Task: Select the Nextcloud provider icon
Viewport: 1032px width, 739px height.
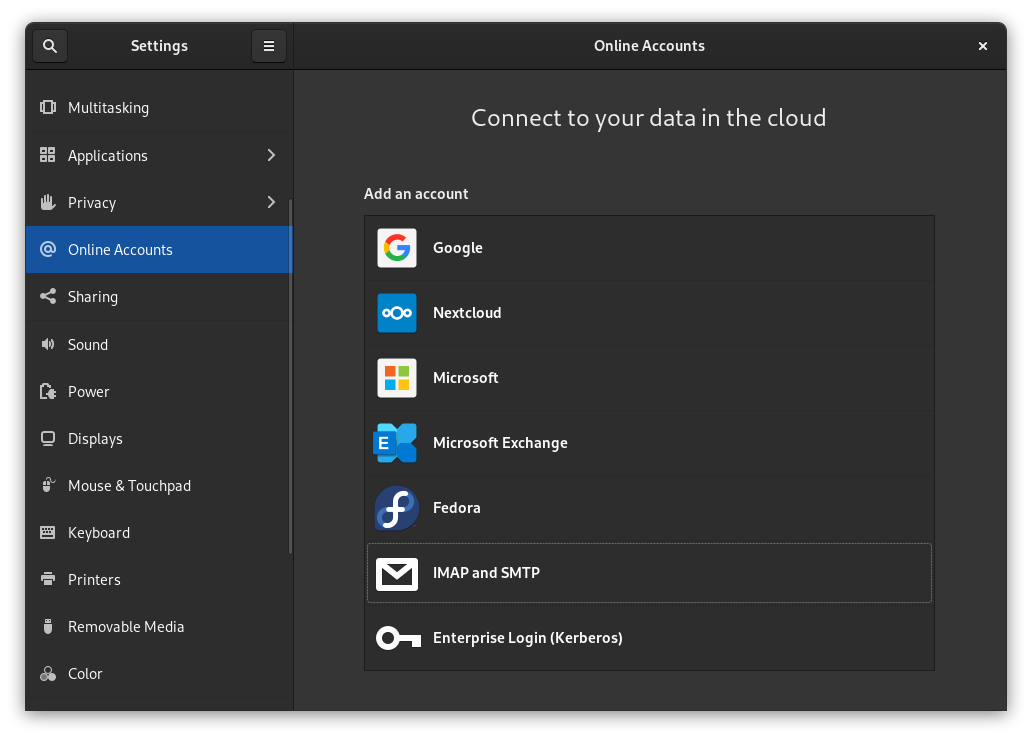Action: coord(396,313)
